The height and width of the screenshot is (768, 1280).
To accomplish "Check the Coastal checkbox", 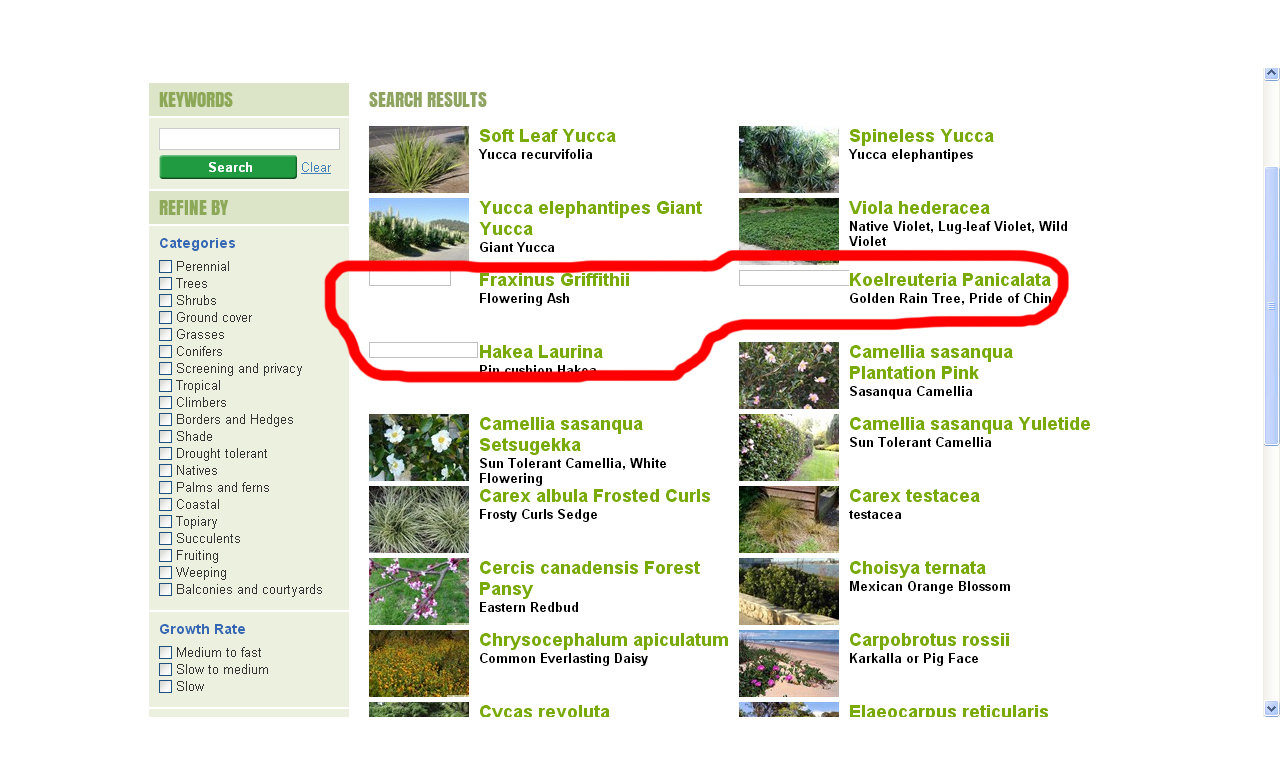I will pyautogui.click(x=165, y=504).
